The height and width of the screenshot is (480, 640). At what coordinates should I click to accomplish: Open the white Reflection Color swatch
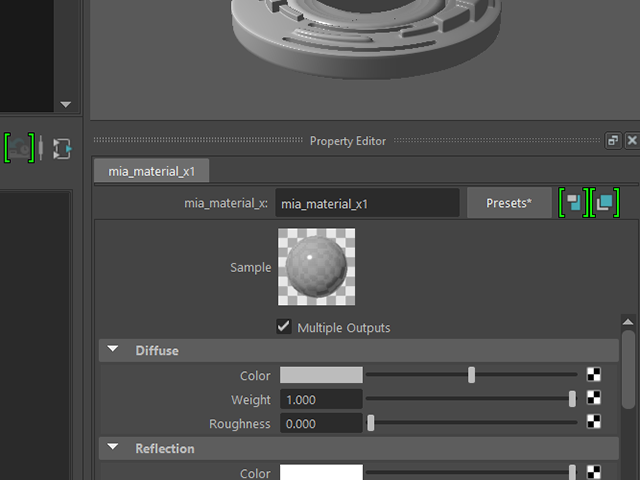click(x=321, y=472)
